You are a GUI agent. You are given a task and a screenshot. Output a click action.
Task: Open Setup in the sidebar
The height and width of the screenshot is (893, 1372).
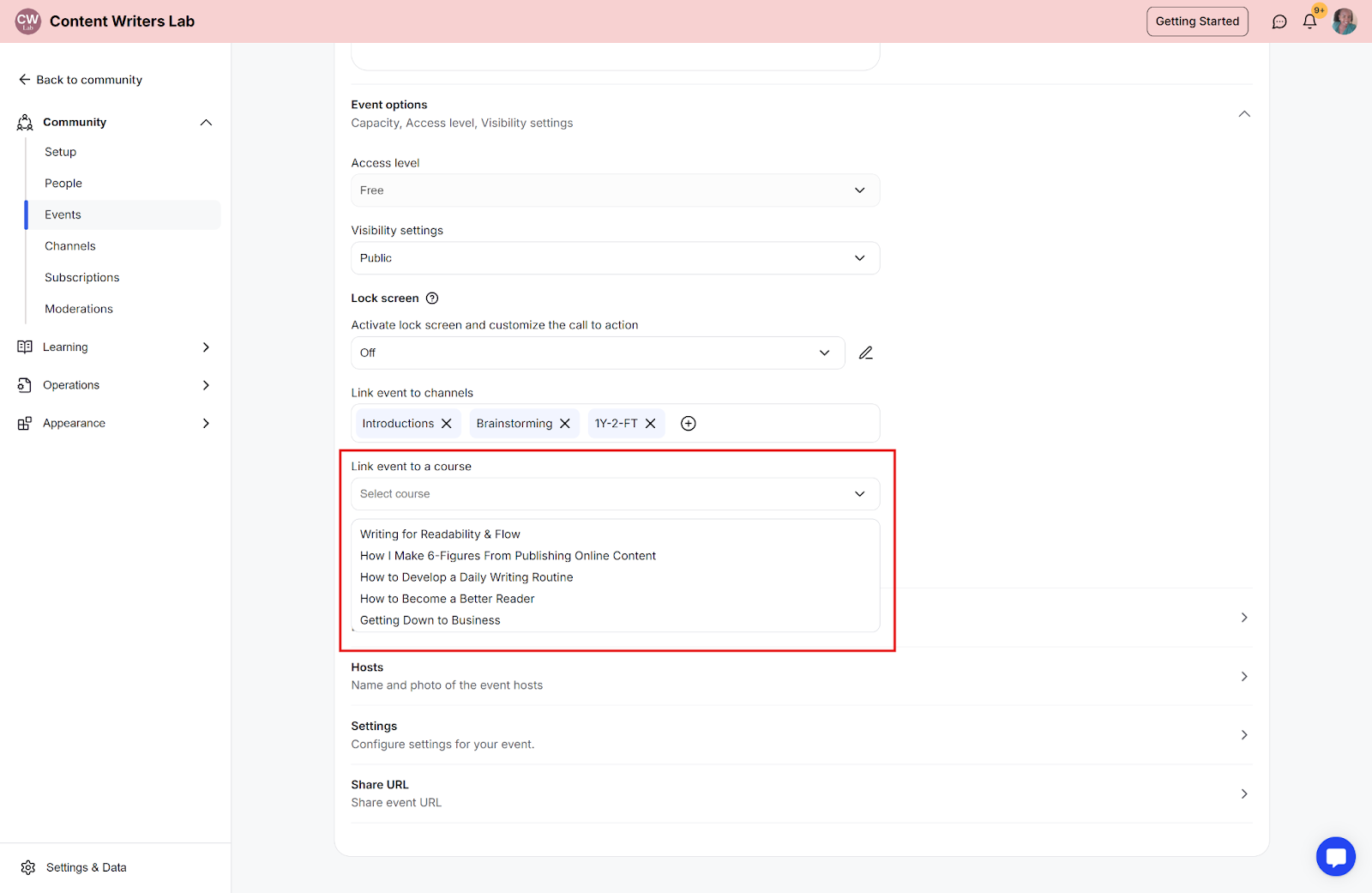(x=61, y=152)
